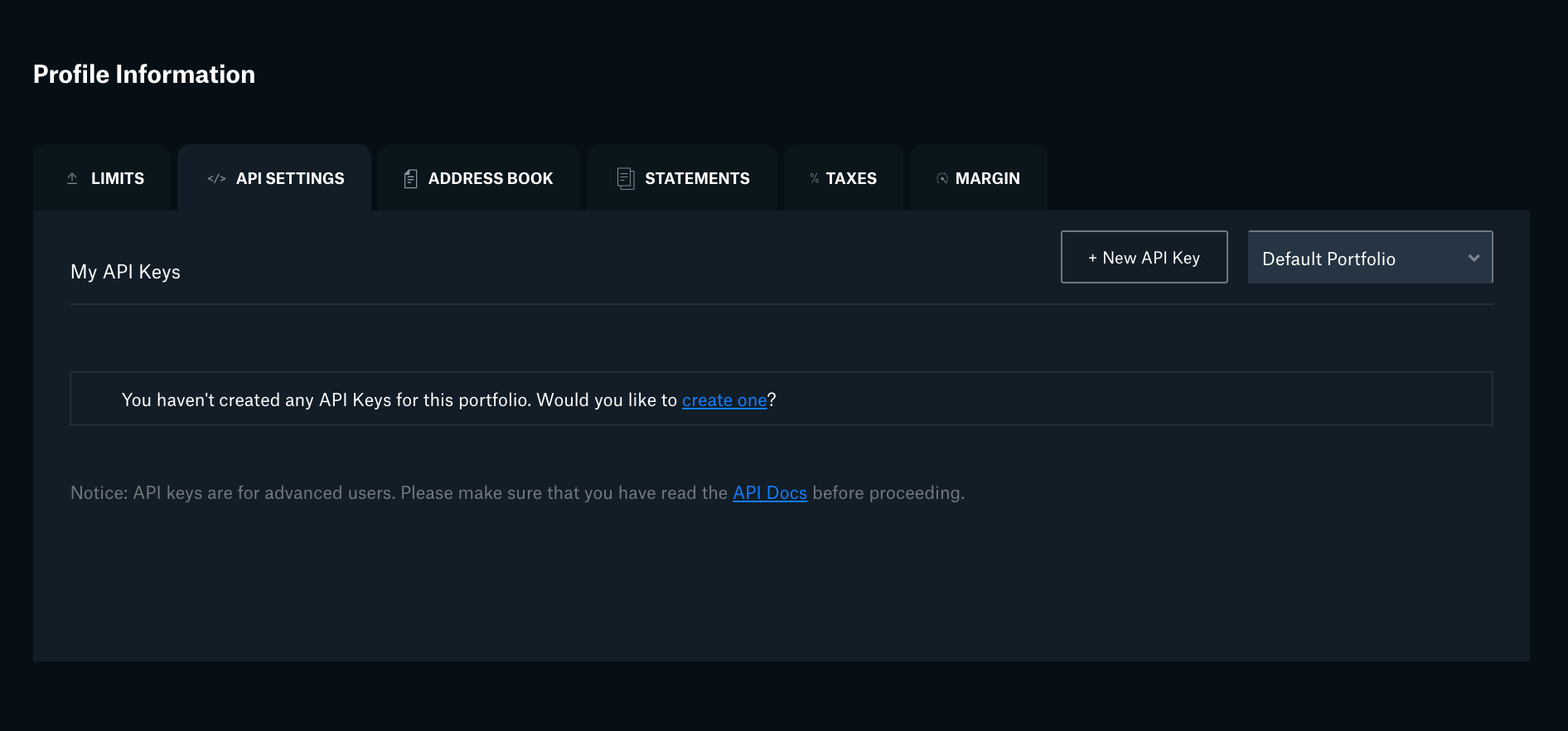This screenshot has width=1568, height=731.
Task: Select the API Settings tab label
Action: (290, 179)
